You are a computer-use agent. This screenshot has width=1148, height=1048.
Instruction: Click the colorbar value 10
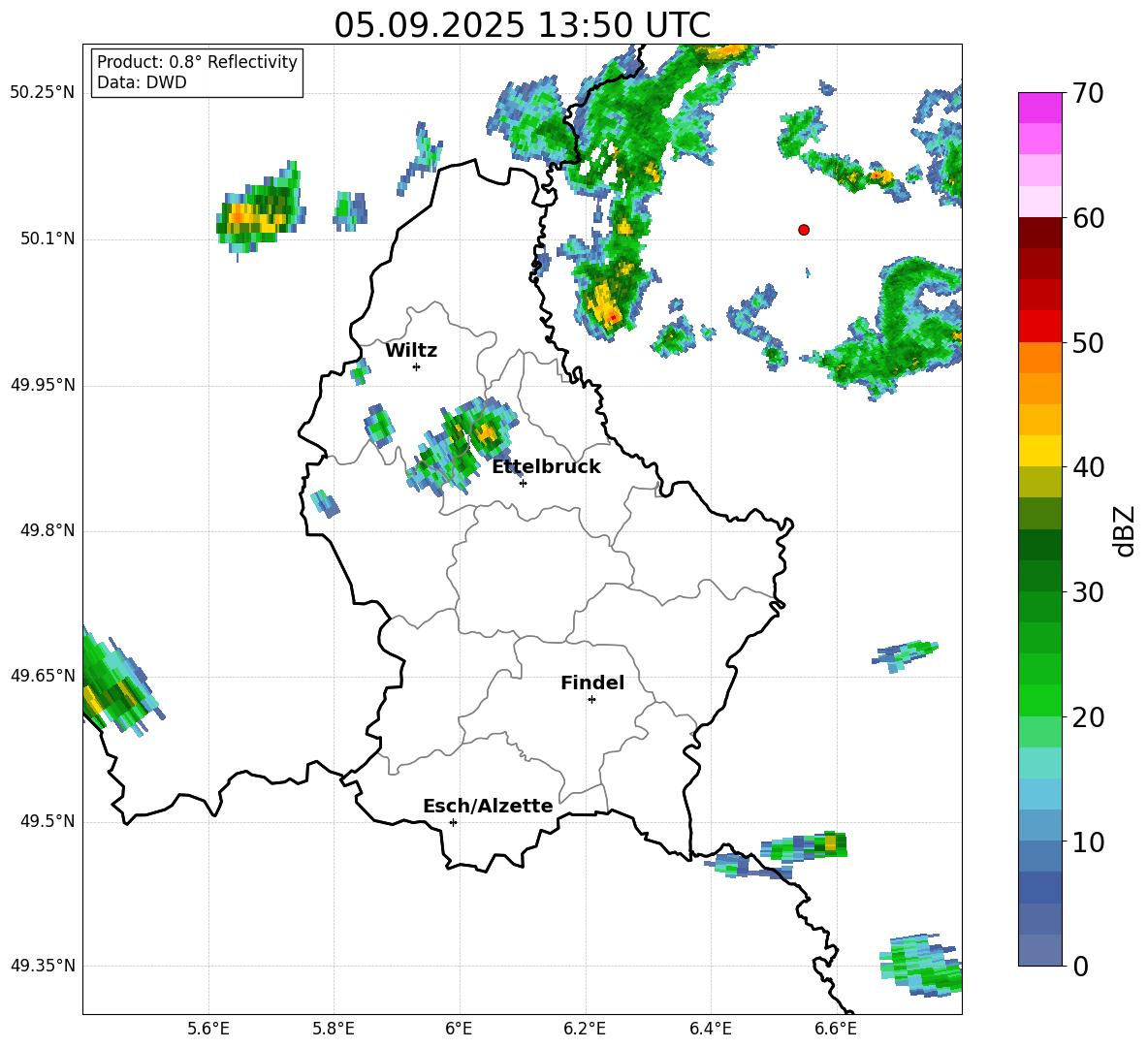(x=1088, y=842)
